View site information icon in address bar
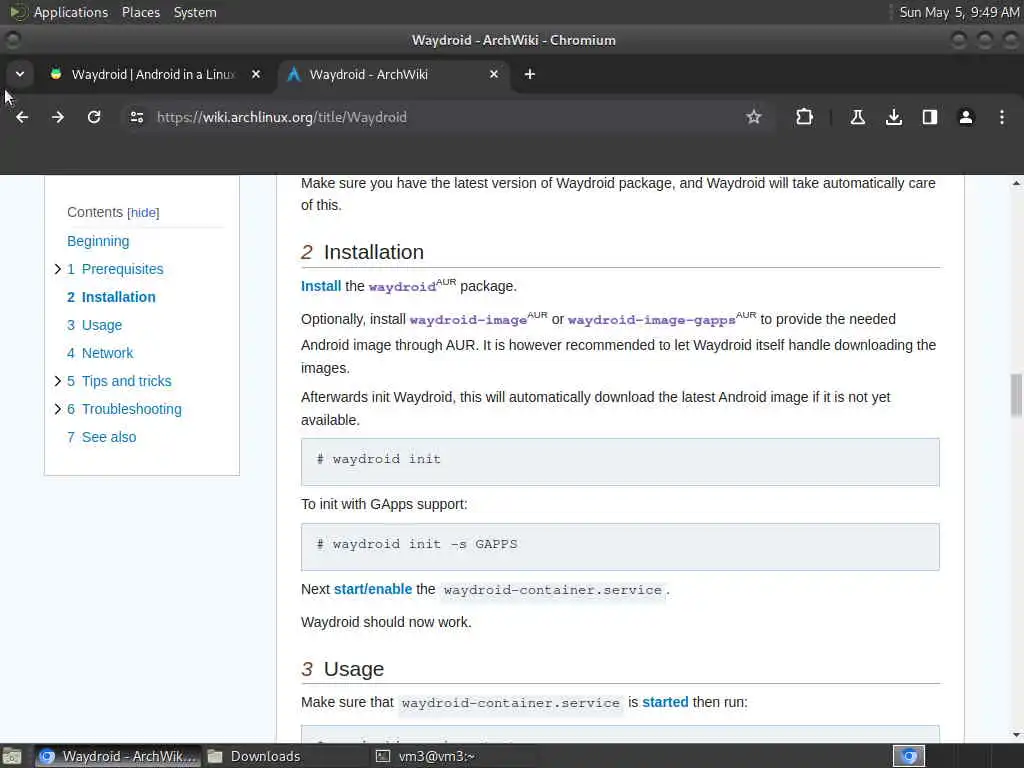 click(136, 117)
